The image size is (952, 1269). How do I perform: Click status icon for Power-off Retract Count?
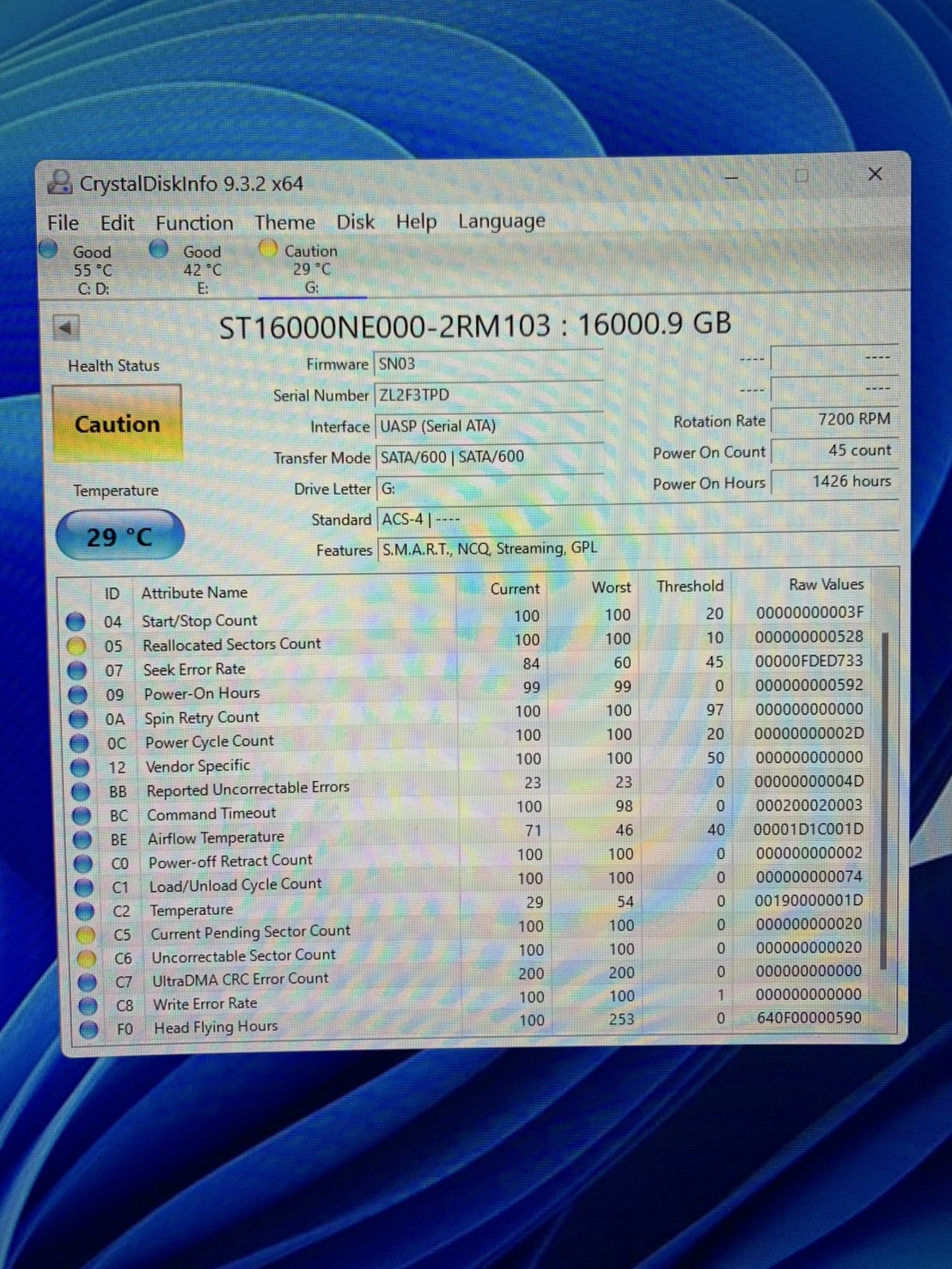[x=83, y=863]
